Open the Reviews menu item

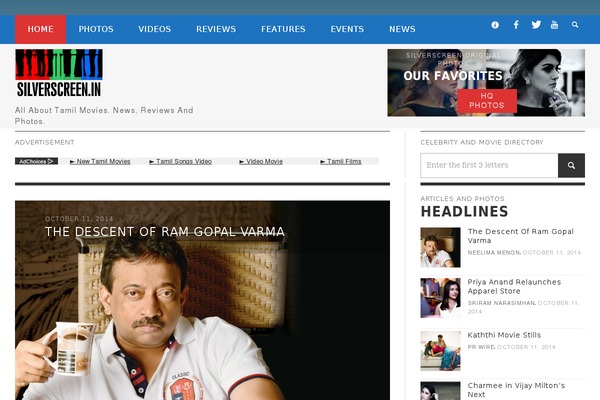(x=216, y=29)
